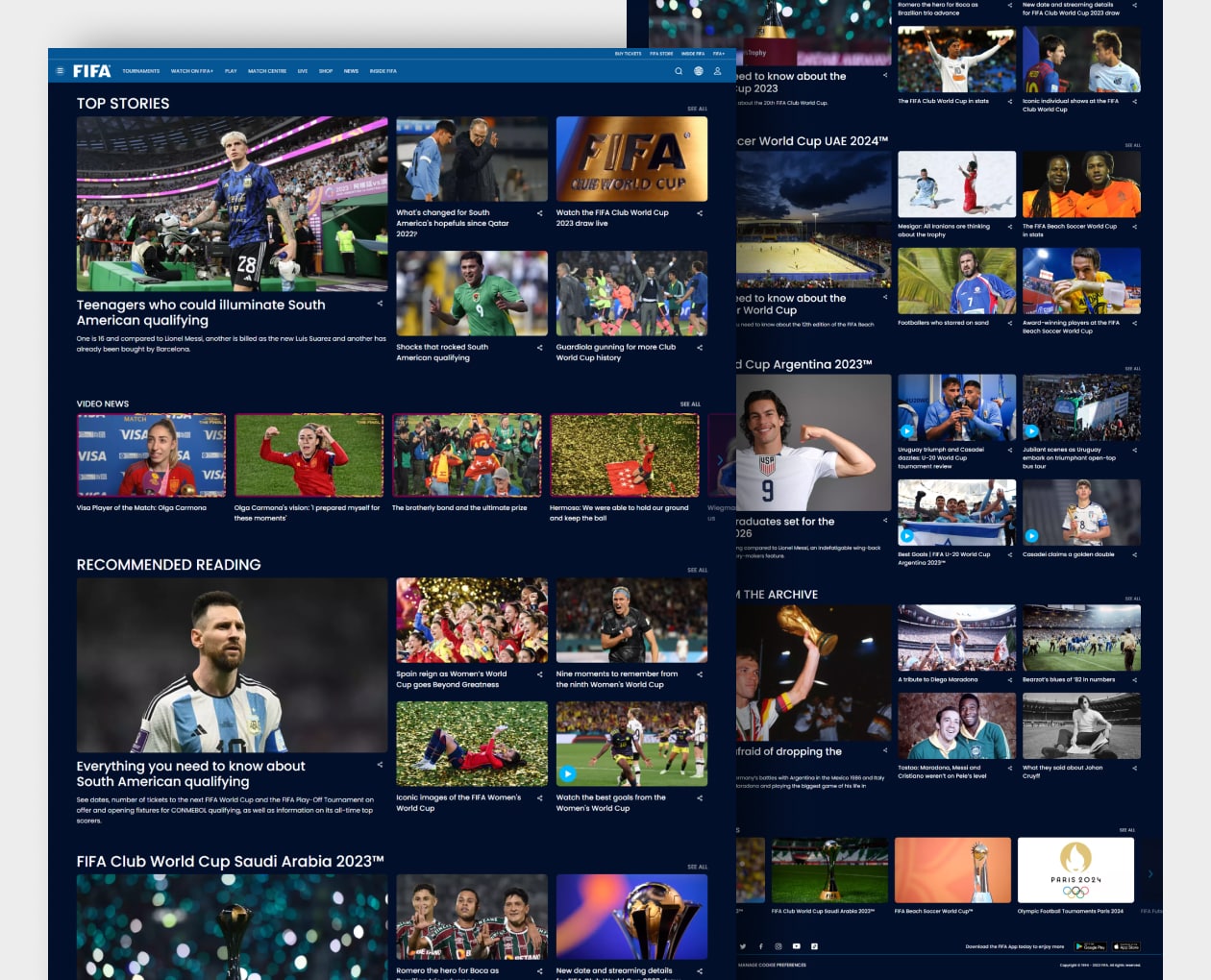Image resolution: width=1211 pixels, height=980 pixels.
Task: Click See All beside Top Stories
Action: pos(698,109)
